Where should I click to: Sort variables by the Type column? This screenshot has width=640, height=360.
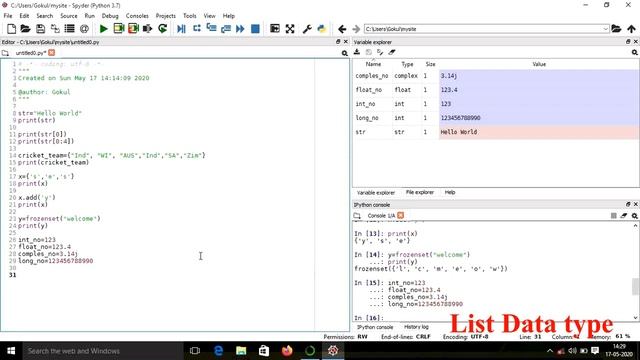pyautogui.click(x=407, y=64)
